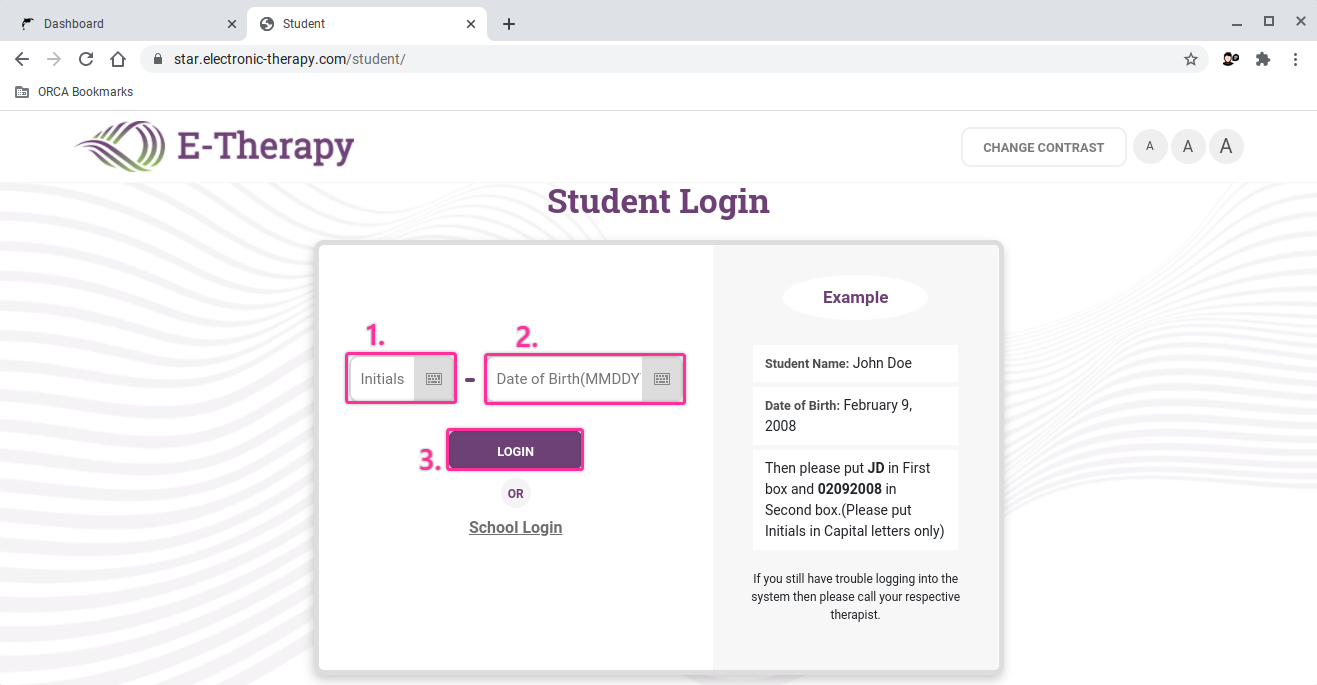Screen dimensions: 1317x685
Task: Click the E-Therapy logo
Action: pyautogui.click(x=214, y=146)
